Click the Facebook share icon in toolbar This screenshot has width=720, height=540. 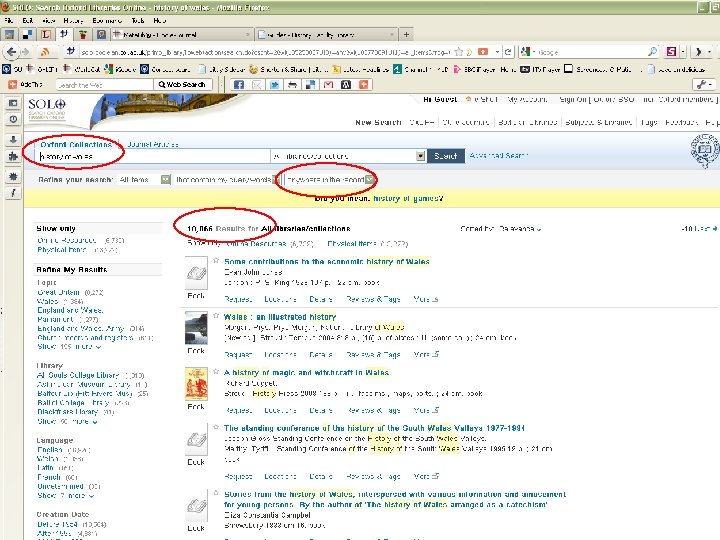(x=239, y=84)
